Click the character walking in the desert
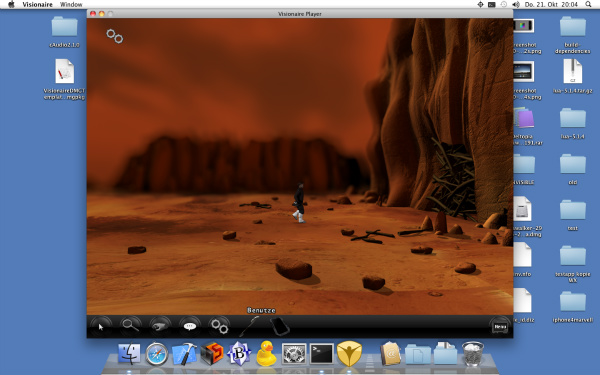This screenshot has height=375, width=600. pos(299,203)
